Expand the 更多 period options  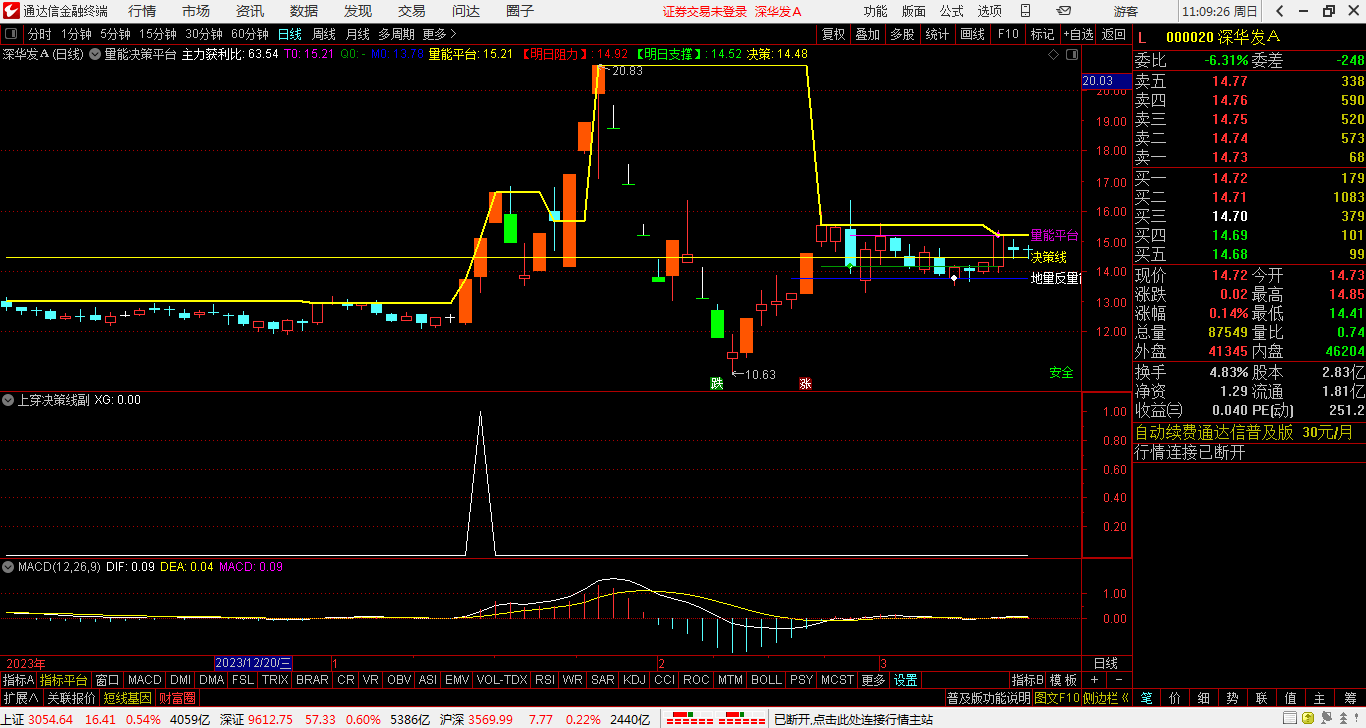(x=440, y=34)
